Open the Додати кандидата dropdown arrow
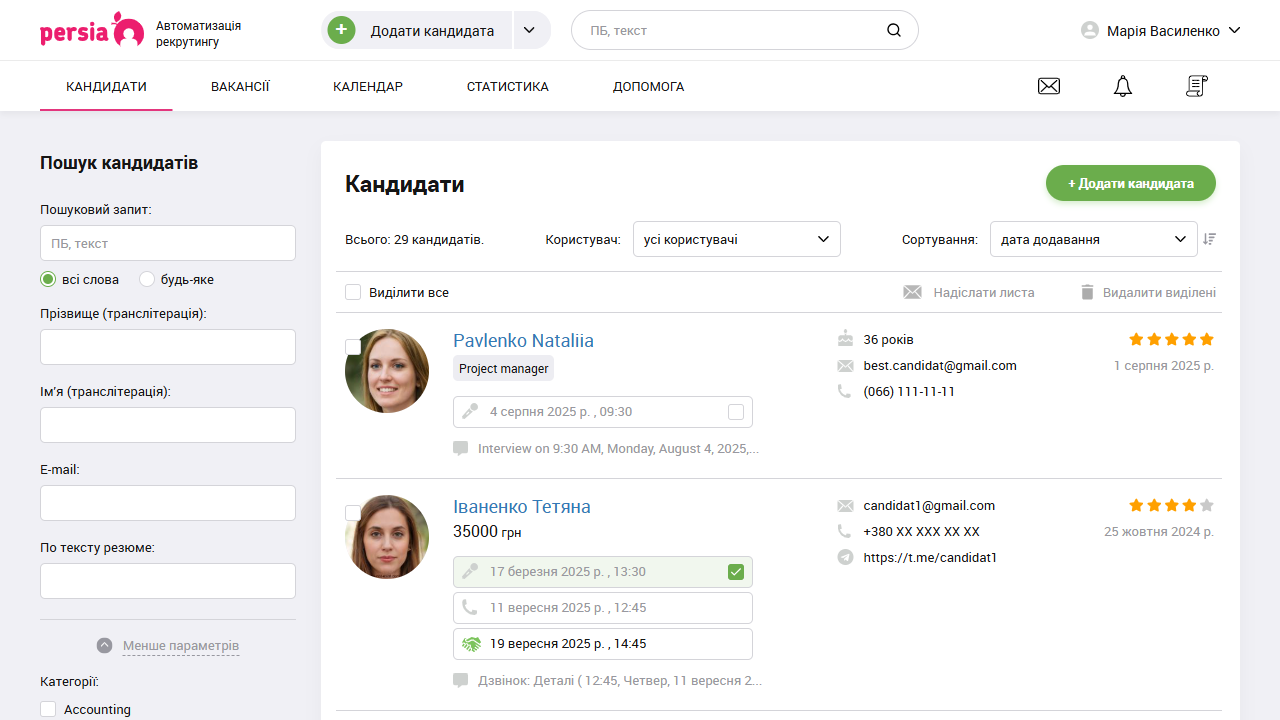The height and width of the screenshot is (720, 1280). tap(529, 30)
